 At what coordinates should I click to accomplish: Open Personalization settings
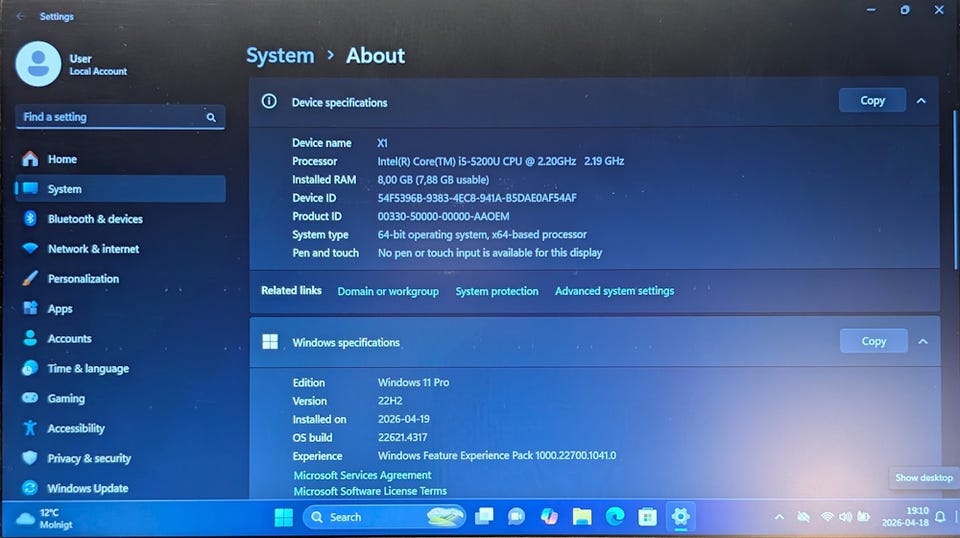120,279
